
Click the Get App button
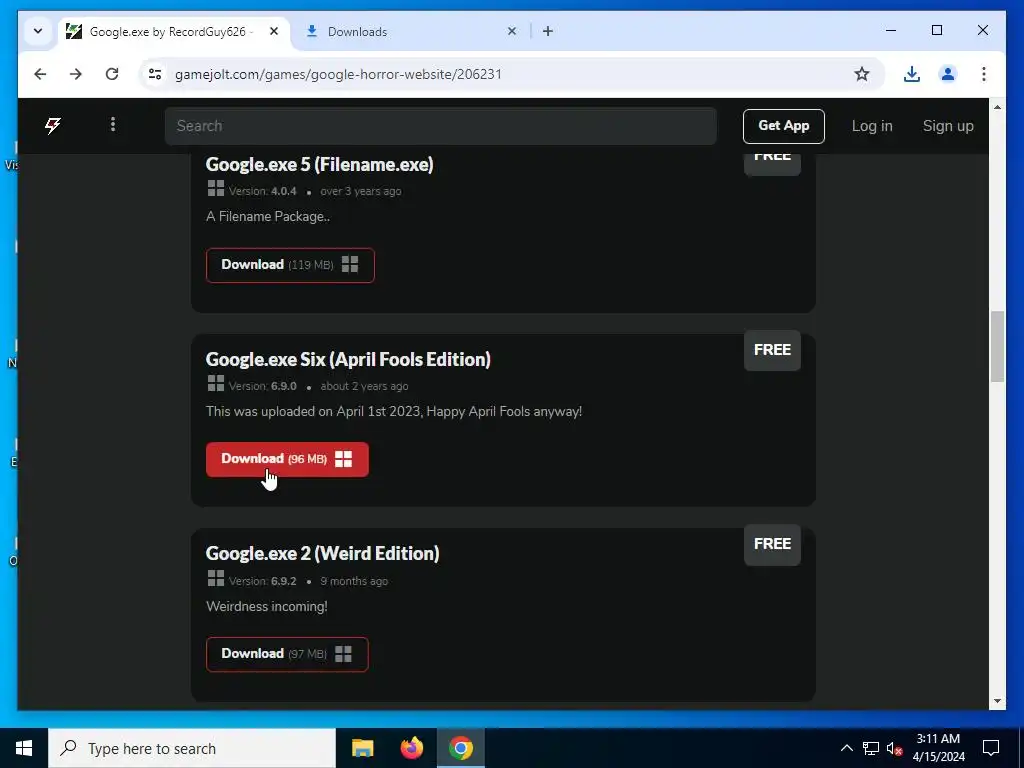(x=784, y=126)
